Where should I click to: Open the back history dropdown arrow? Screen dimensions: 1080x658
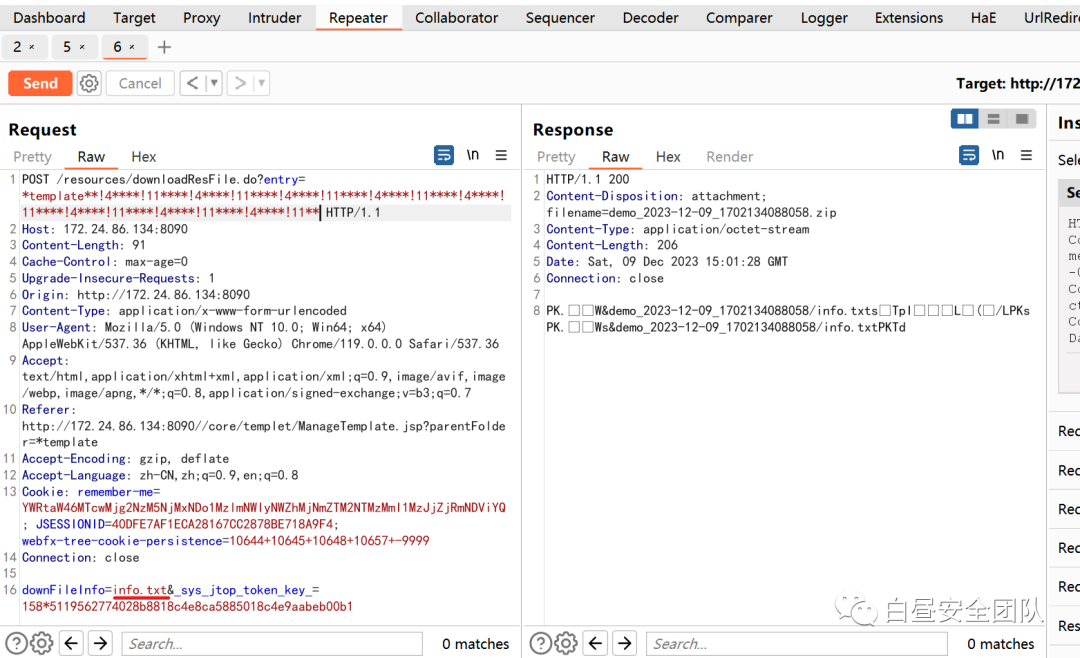tap(214, 83)
